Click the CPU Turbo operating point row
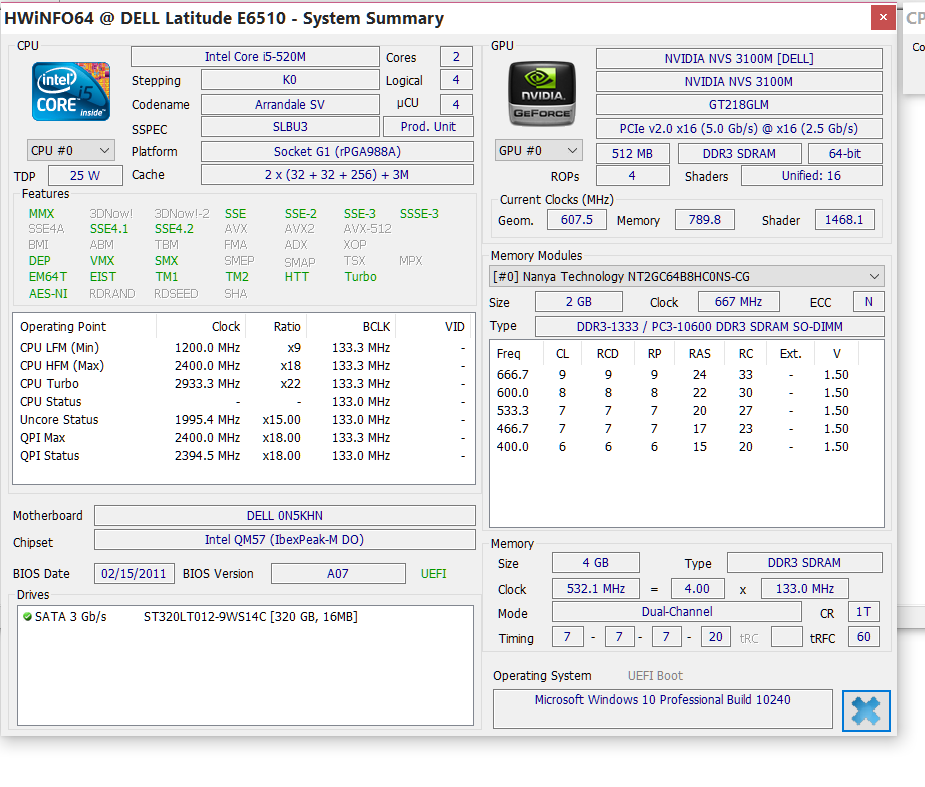Screen dimensions: 925x787 [x=130, y=384]
